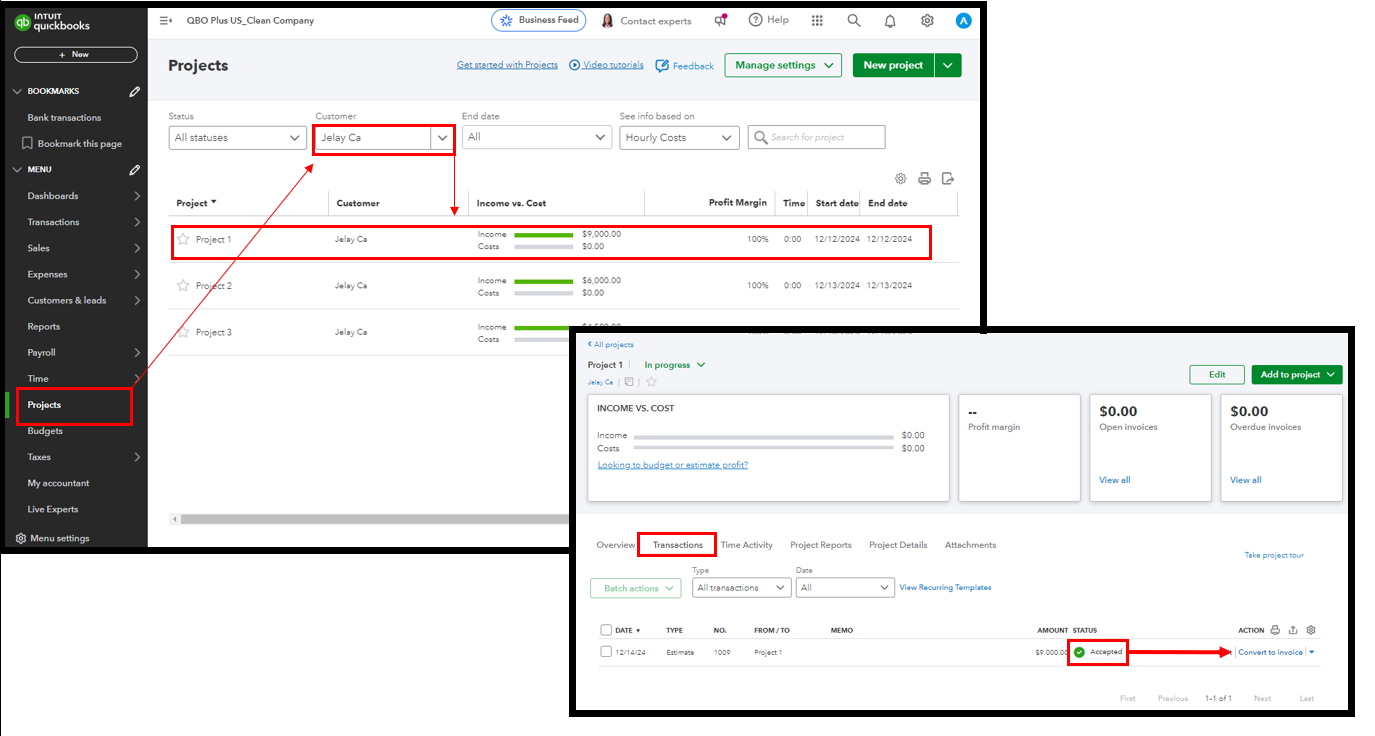Image resolution: width=1375 pixels, height=736 pixels.
Task: Edit bookmarks using the BOOKMARKS pencil icon
Action: (x=135, y=91)
